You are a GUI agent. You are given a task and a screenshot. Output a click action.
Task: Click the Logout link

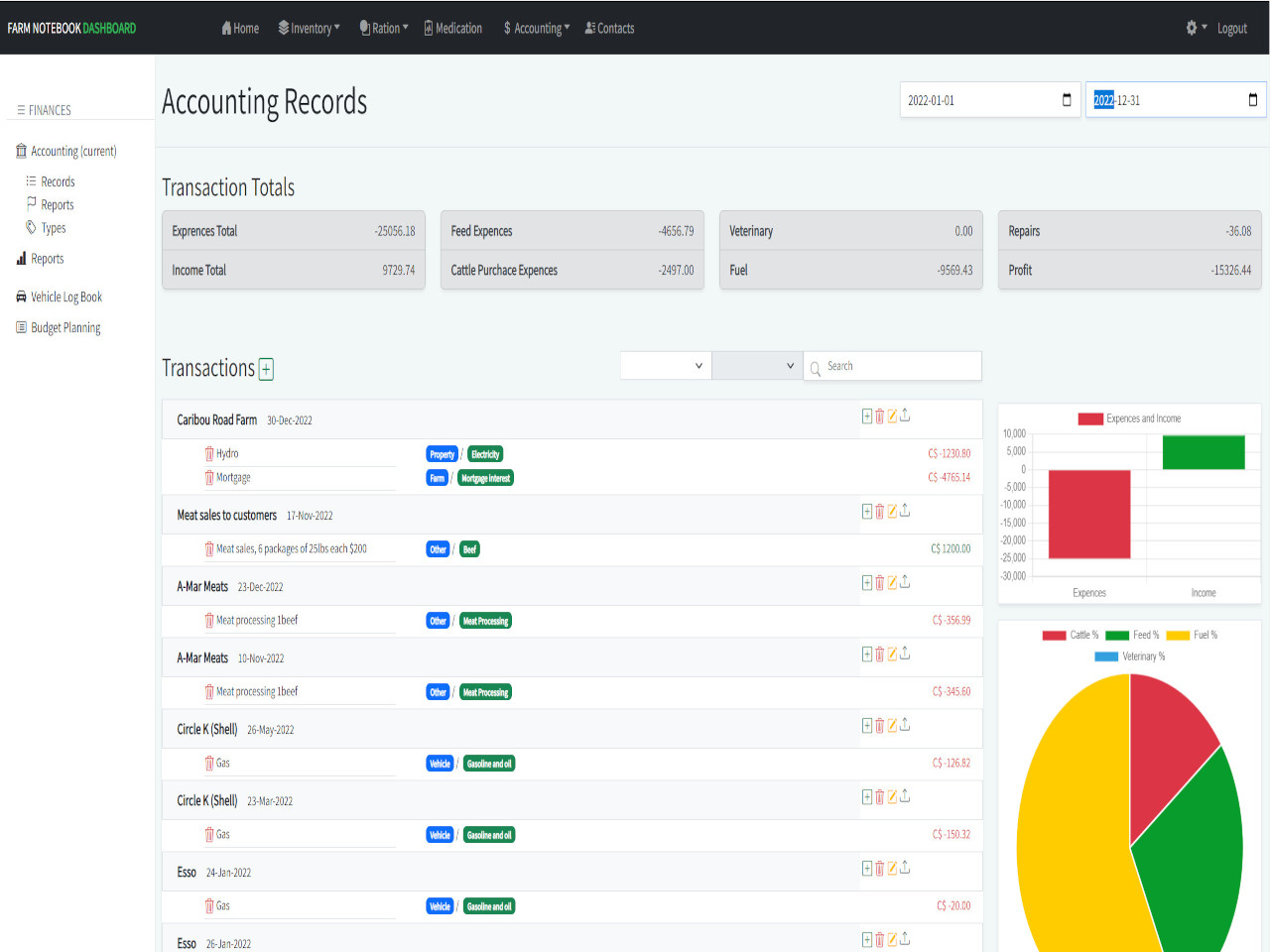(x=1231, y=28)
